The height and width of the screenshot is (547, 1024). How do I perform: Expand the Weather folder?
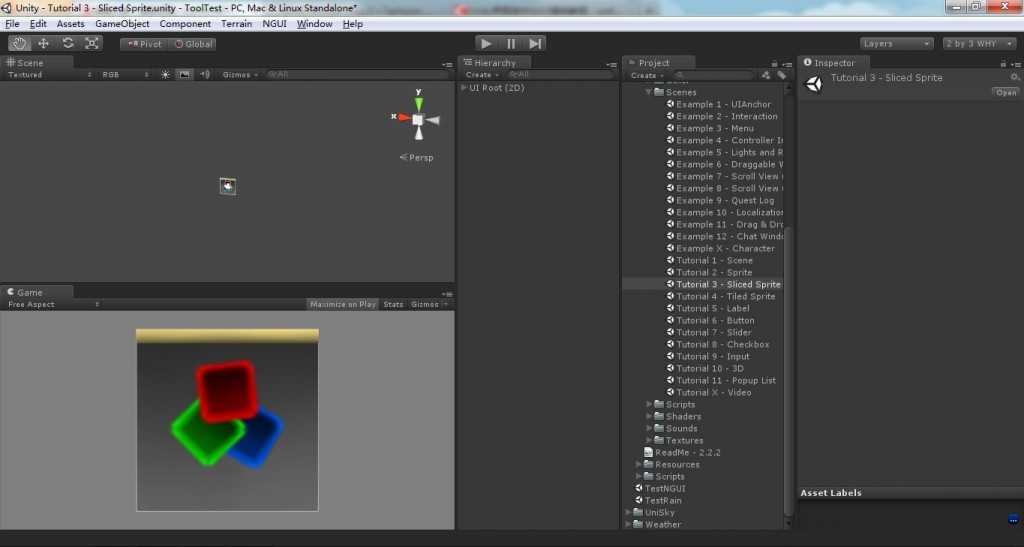(x=628, y=525)
